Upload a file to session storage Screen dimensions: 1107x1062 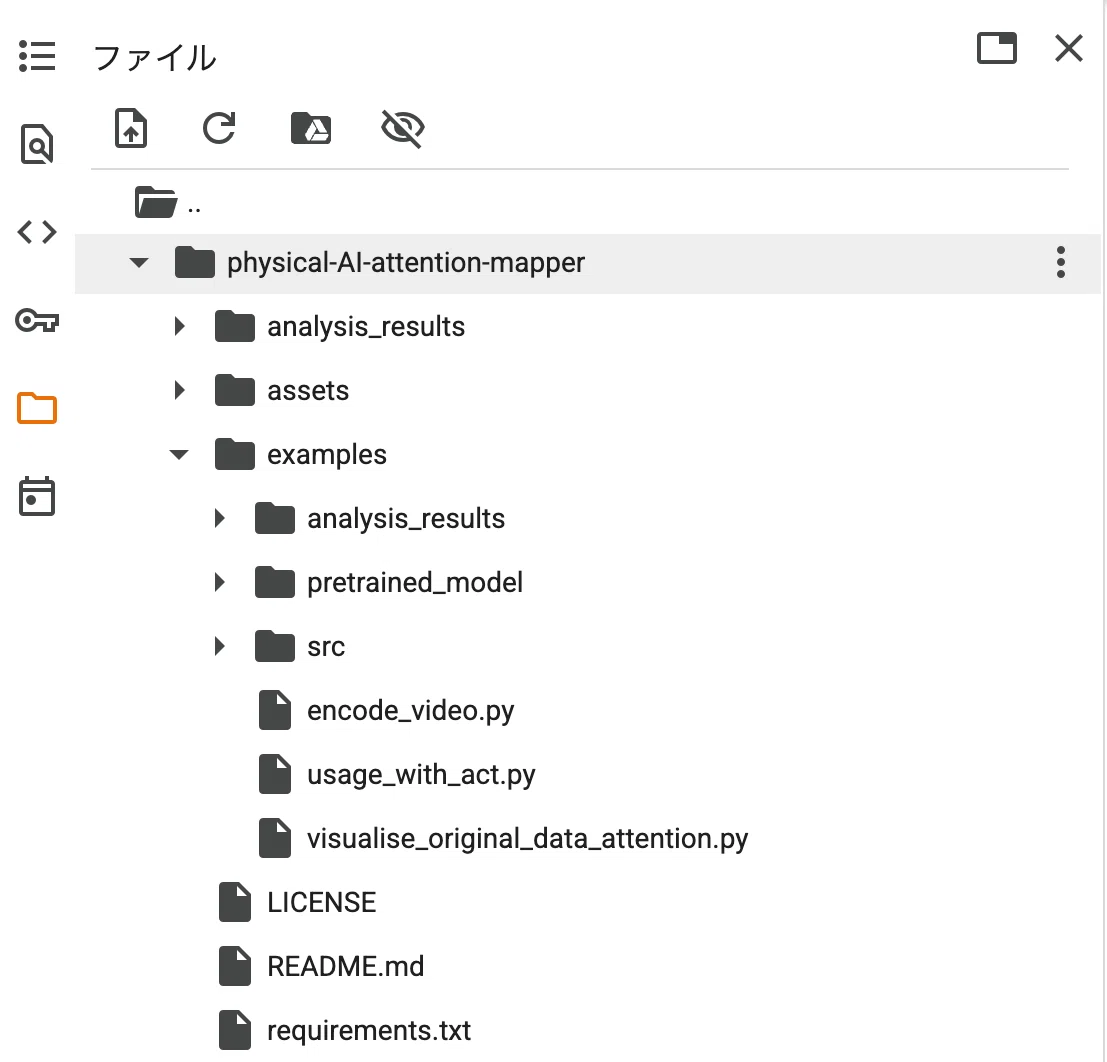coord(131,129)
